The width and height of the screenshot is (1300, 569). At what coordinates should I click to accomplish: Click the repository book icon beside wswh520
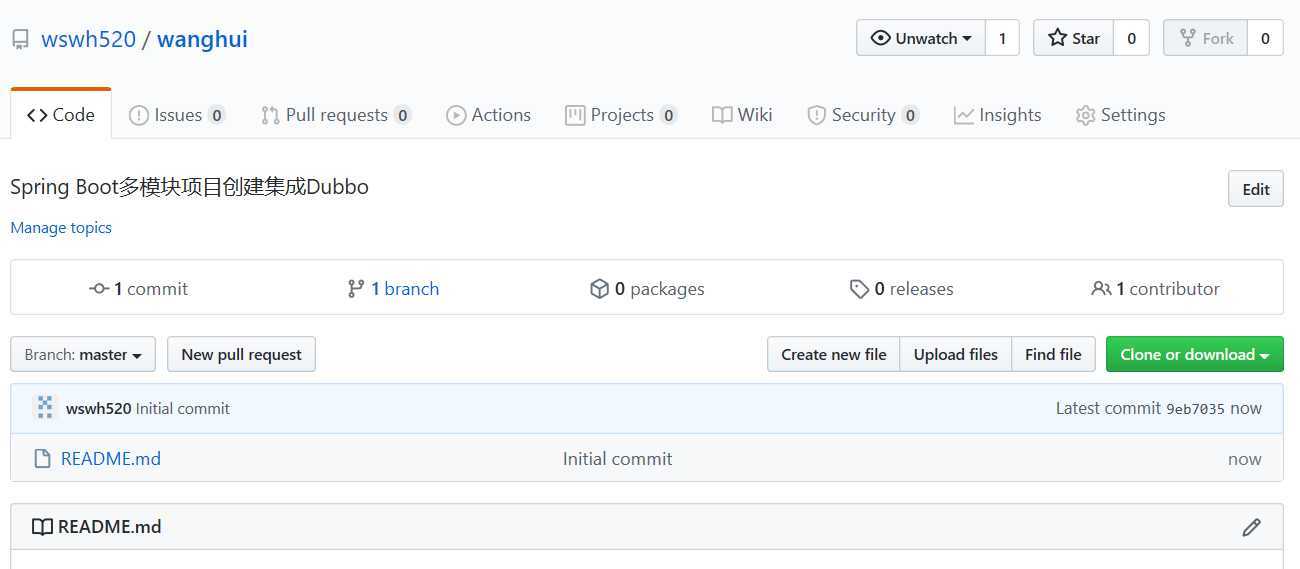coord(20,40)
